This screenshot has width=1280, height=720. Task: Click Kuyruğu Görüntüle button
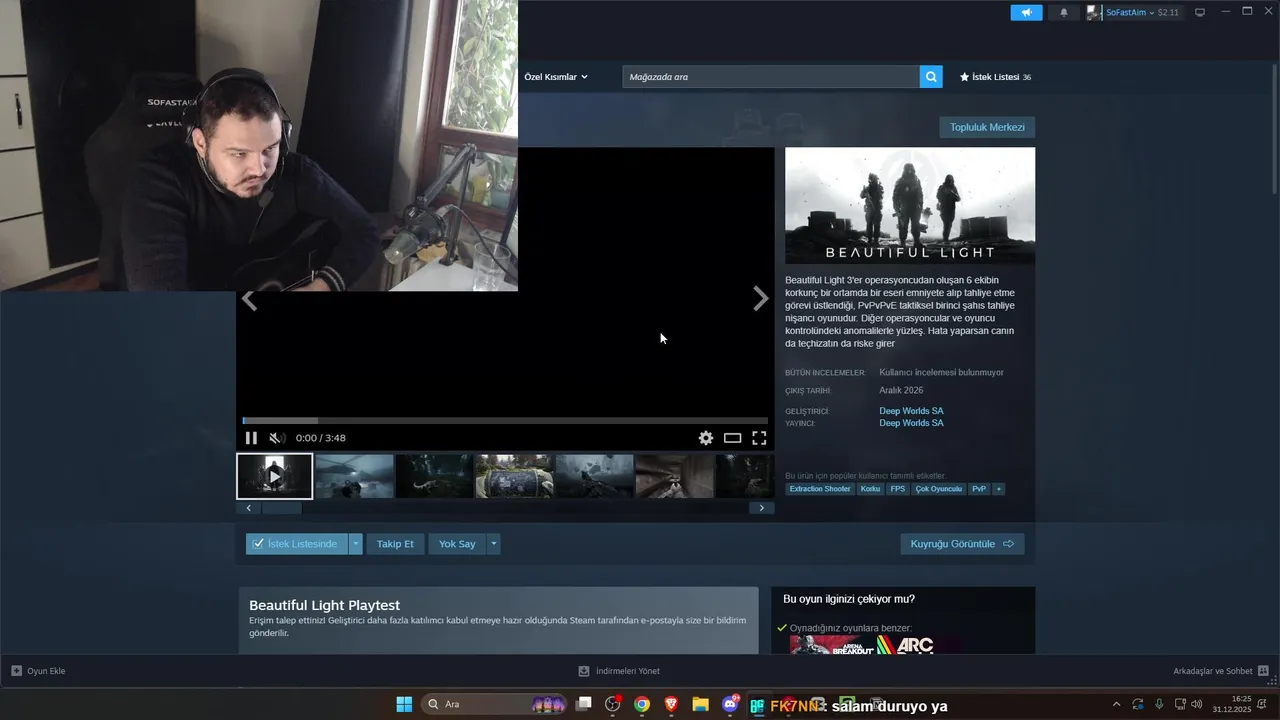coord(962,544)
